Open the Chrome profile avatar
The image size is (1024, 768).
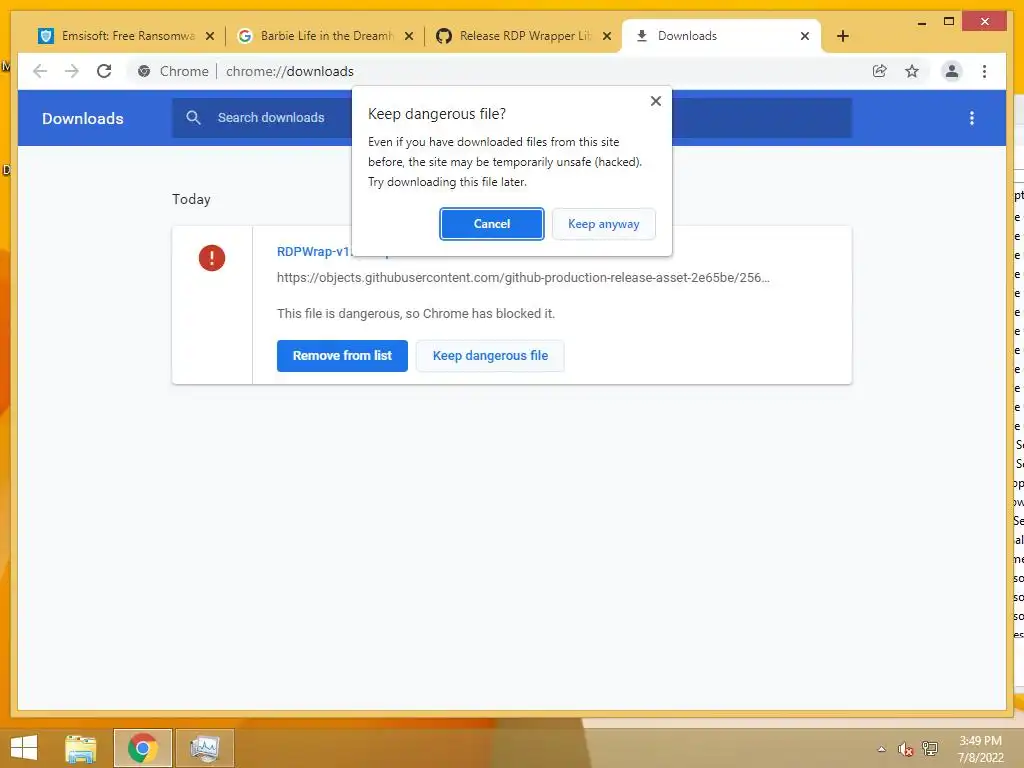[x=952, y=71]
